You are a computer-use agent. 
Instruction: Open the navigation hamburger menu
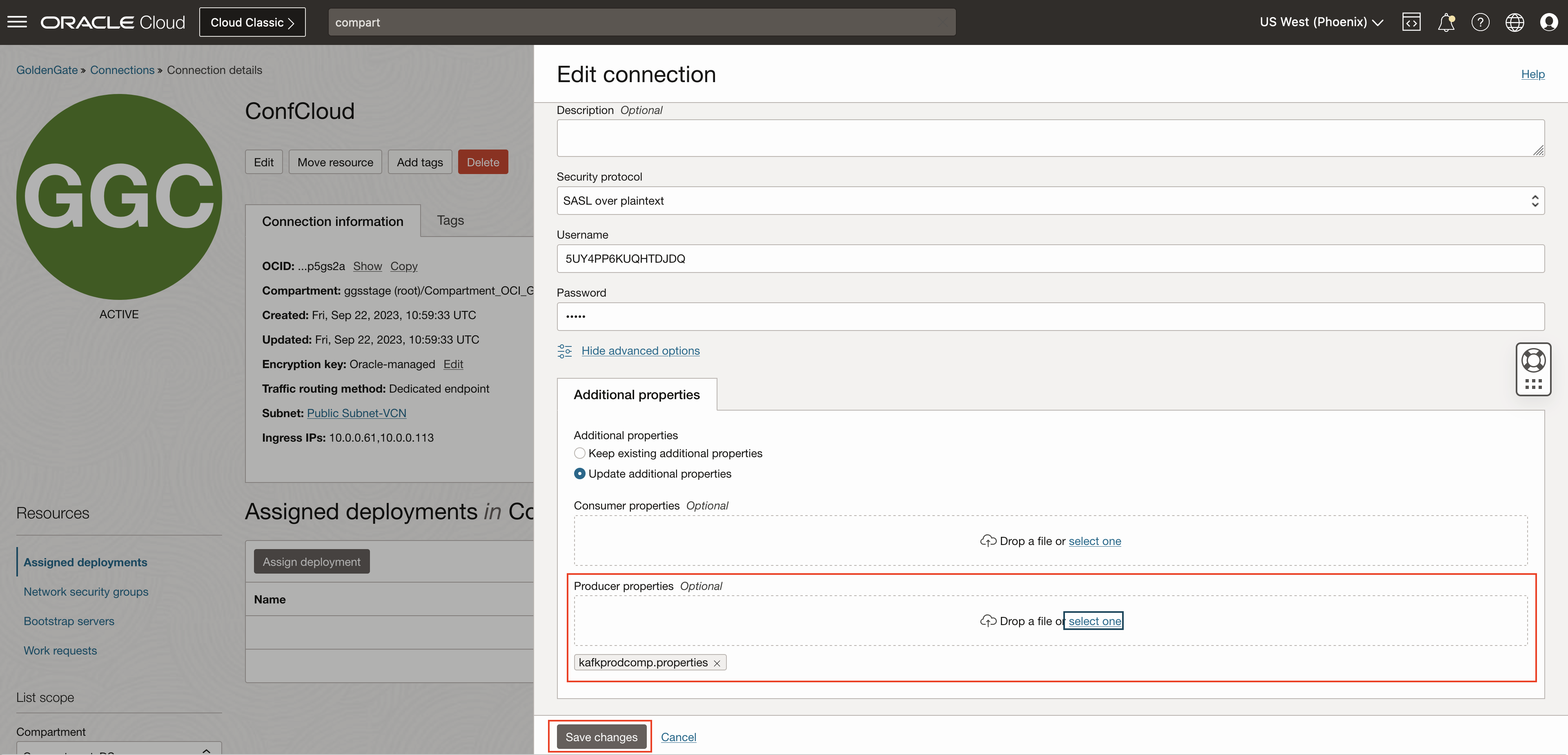pos(17,21)
